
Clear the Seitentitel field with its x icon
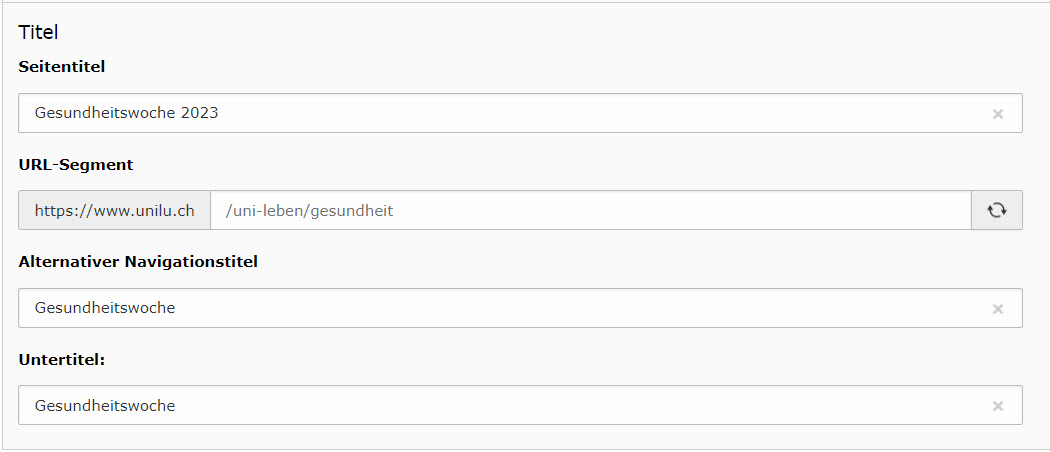[x=998, y=114]
